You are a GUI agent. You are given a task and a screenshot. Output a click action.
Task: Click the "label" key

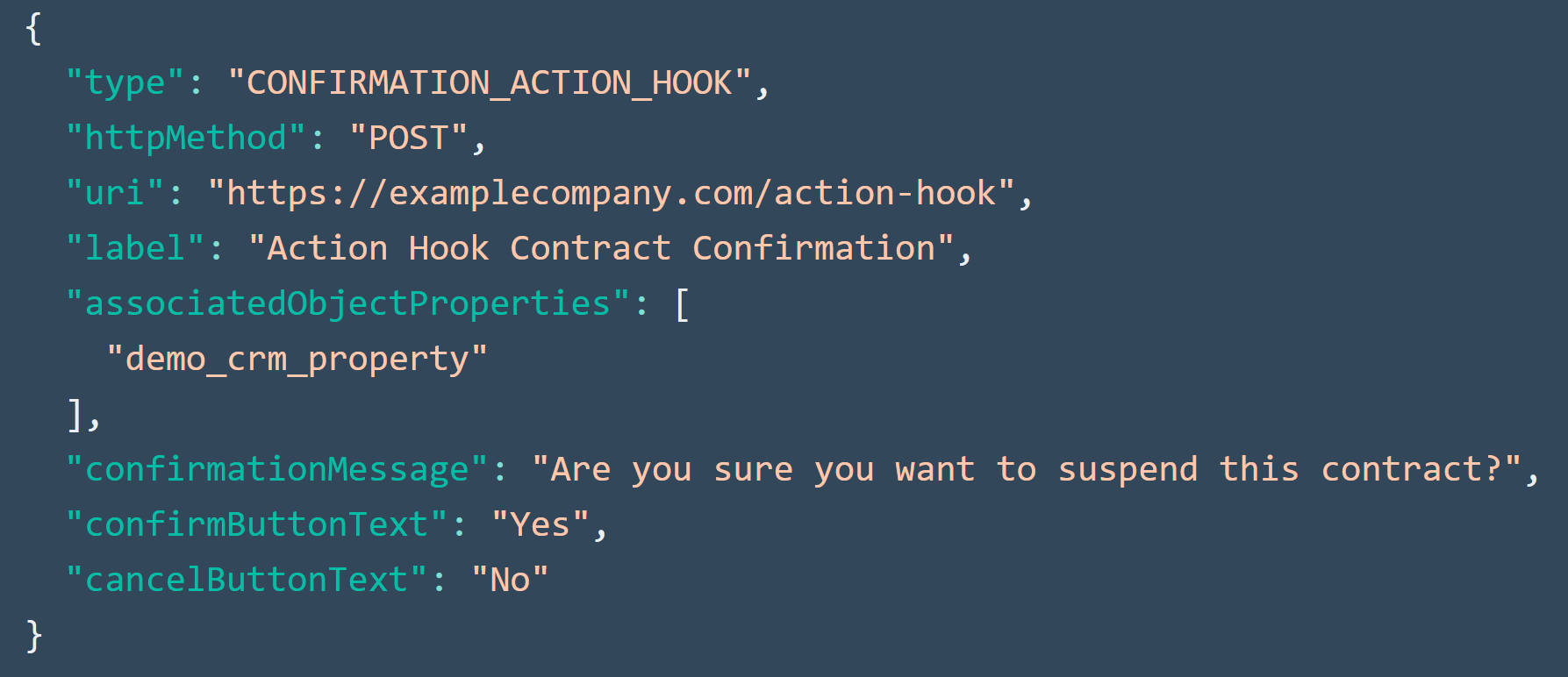134,249
